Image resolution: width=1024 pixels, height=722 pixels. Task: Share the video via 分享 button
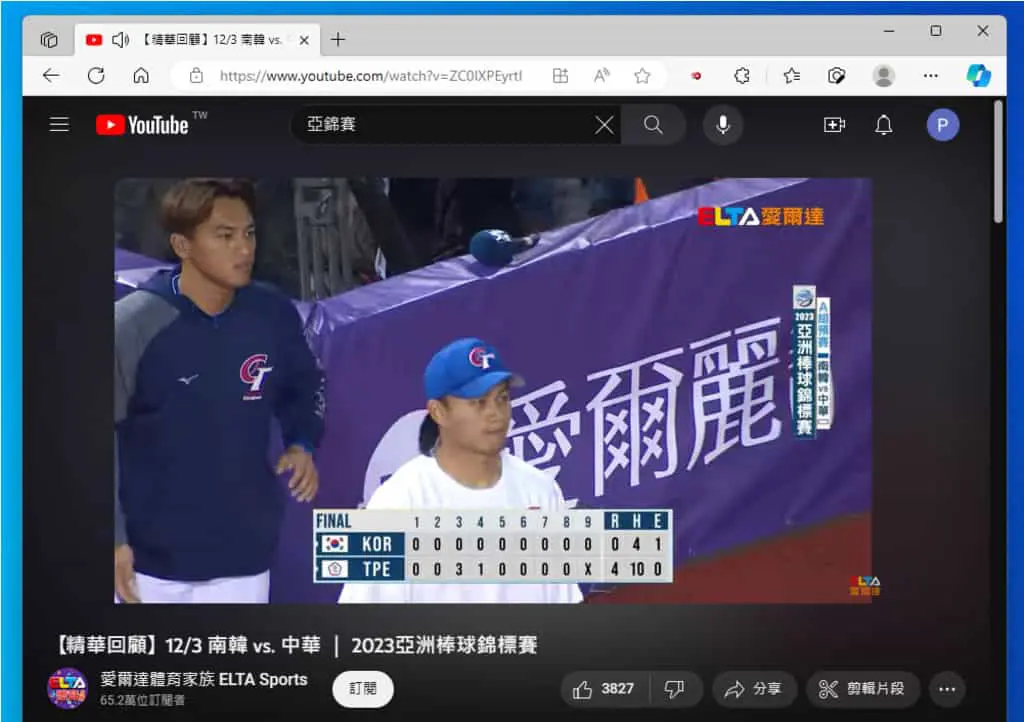click(x=754, y=689)
